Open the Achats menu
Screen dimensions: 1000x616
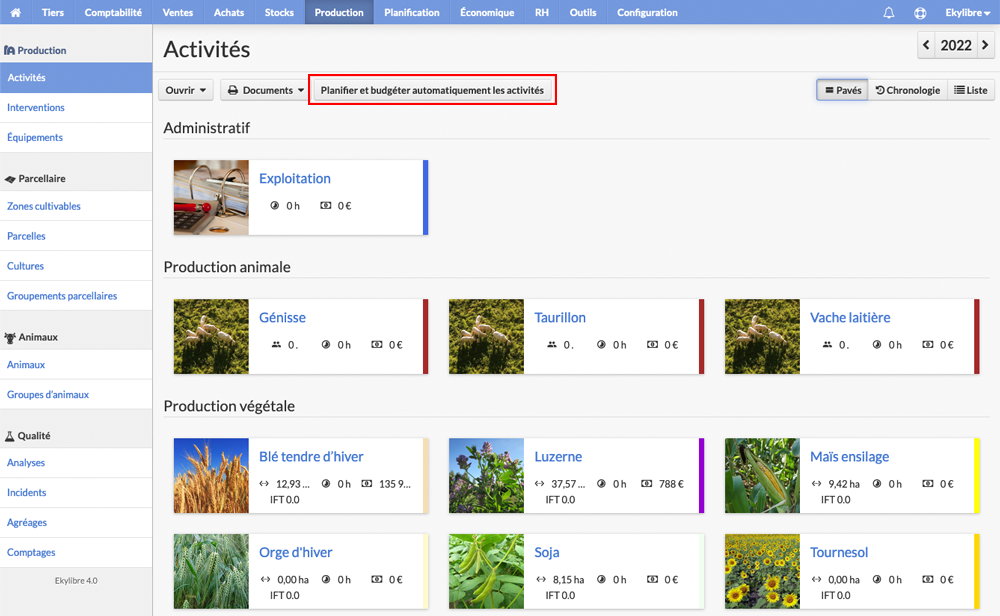point(229,12)
